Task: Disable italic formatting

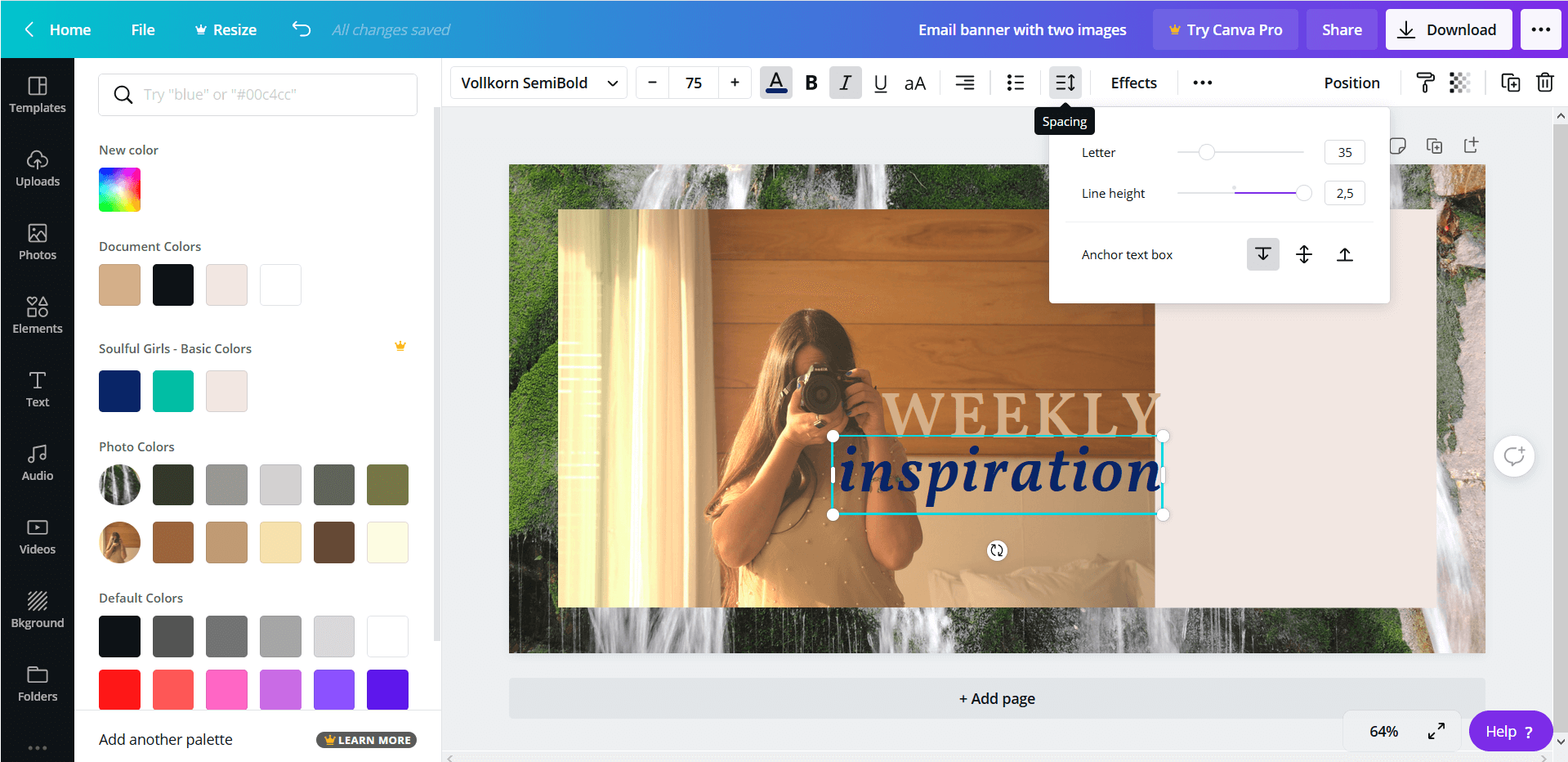Action: [x=846, y=82]
